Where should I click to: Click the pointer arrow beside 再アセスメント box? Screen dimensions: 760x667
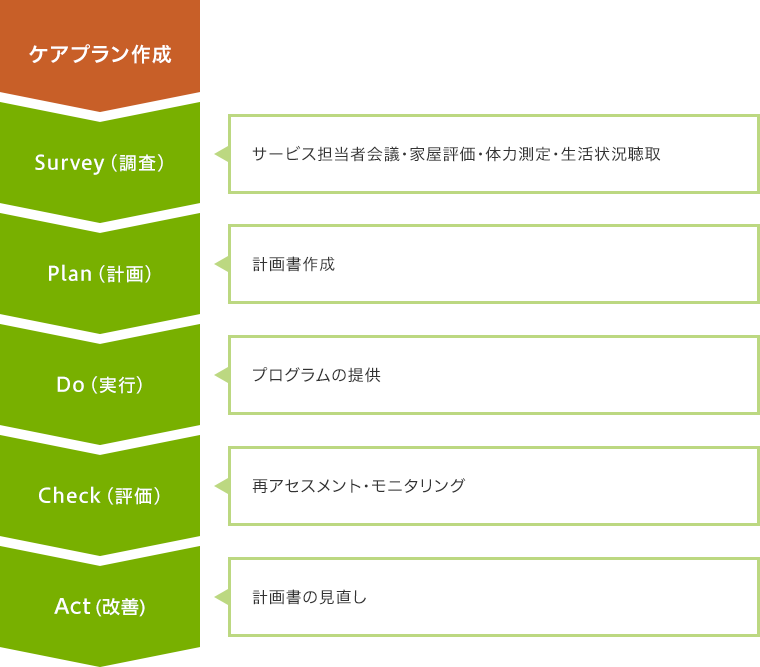click(222, 486)
